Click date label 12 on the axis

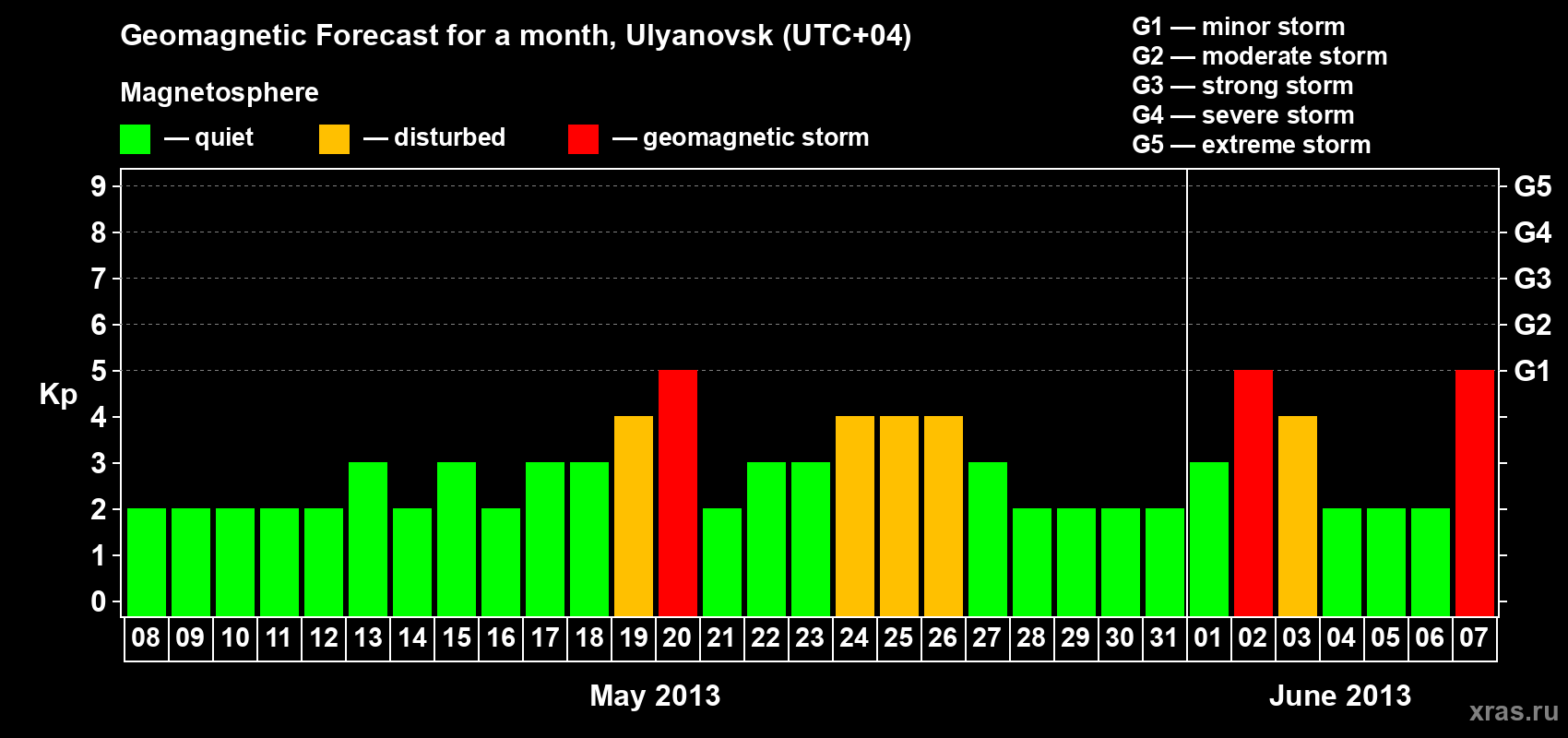pyautogui.click(x=324, y=637)
